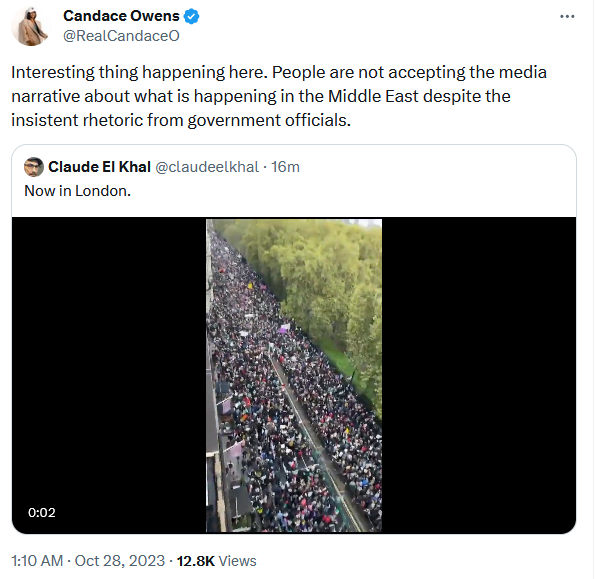Click Claude El Khal's small avatar

[x=34, y=167]
